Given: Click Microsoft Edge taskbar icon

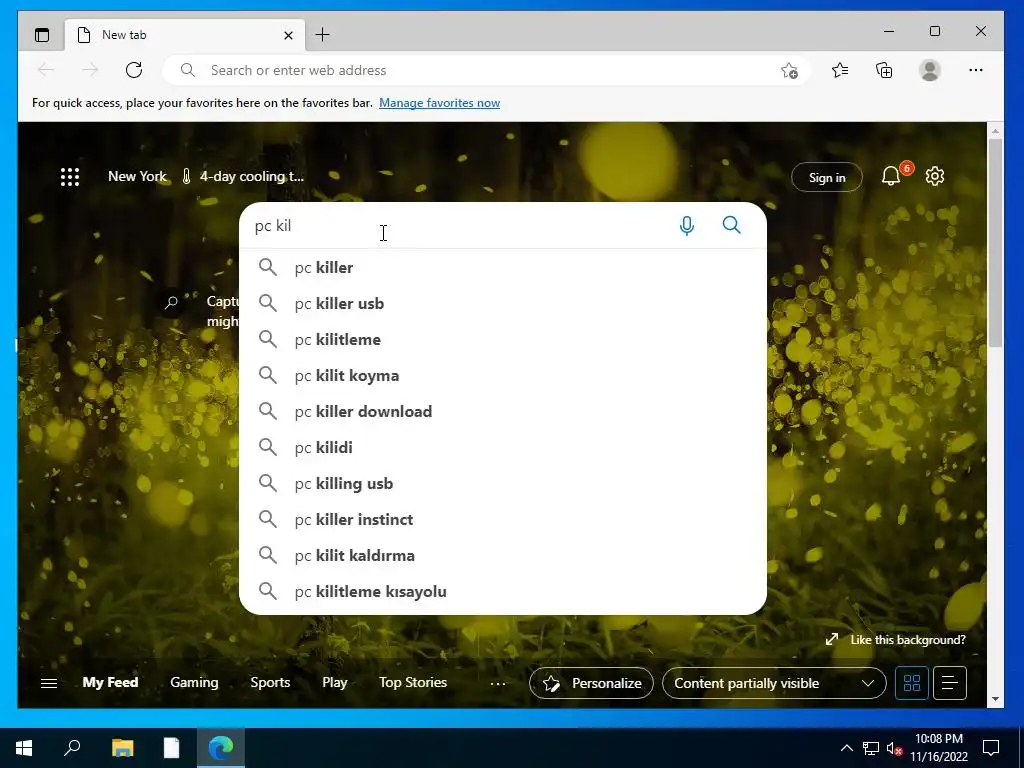Looking at the screenshot, I should pyautogui.click(x=221, y=748).
